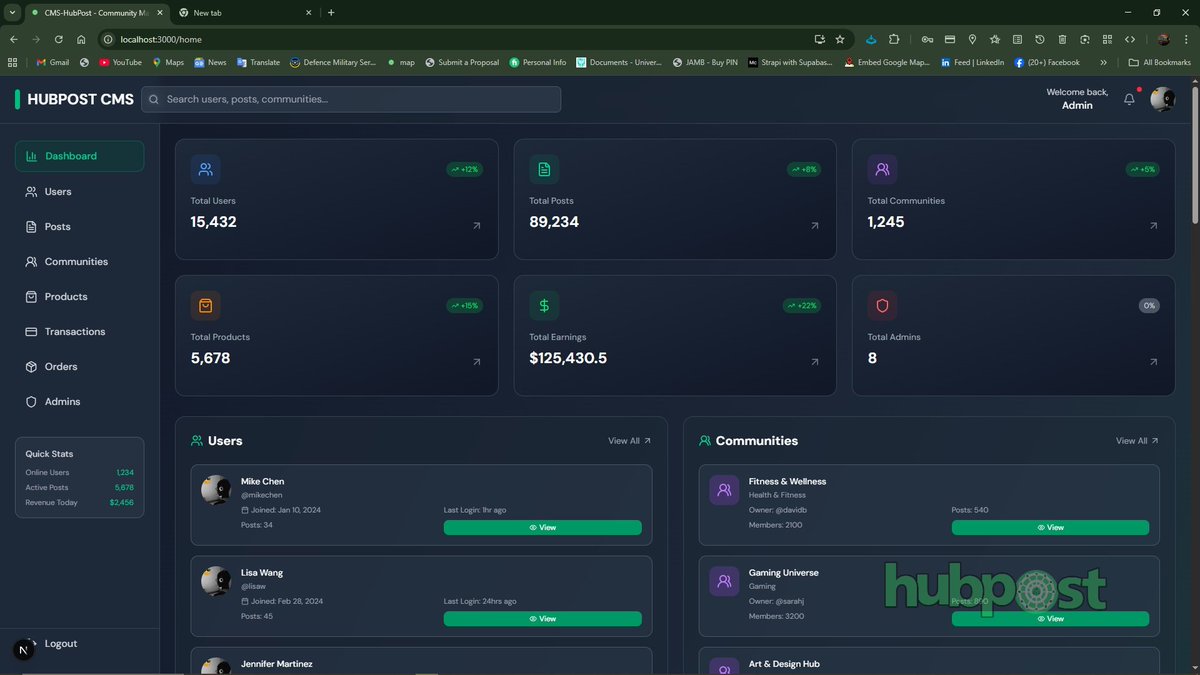Open the arrow on Total Earnings card
The width and height of the screenshot is (1200, 675).
815,362
